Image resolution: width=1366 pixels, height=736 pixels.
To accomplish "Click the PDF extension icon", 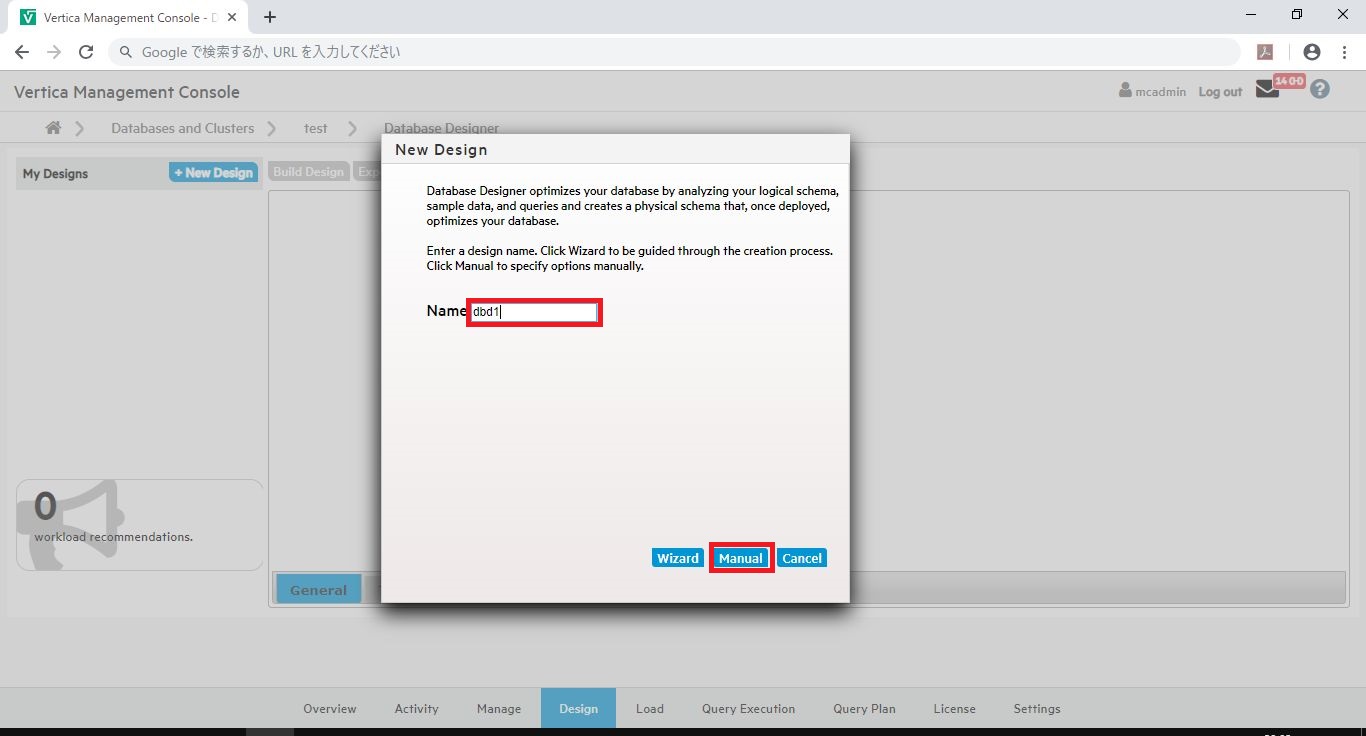I will pos(1265,52).
